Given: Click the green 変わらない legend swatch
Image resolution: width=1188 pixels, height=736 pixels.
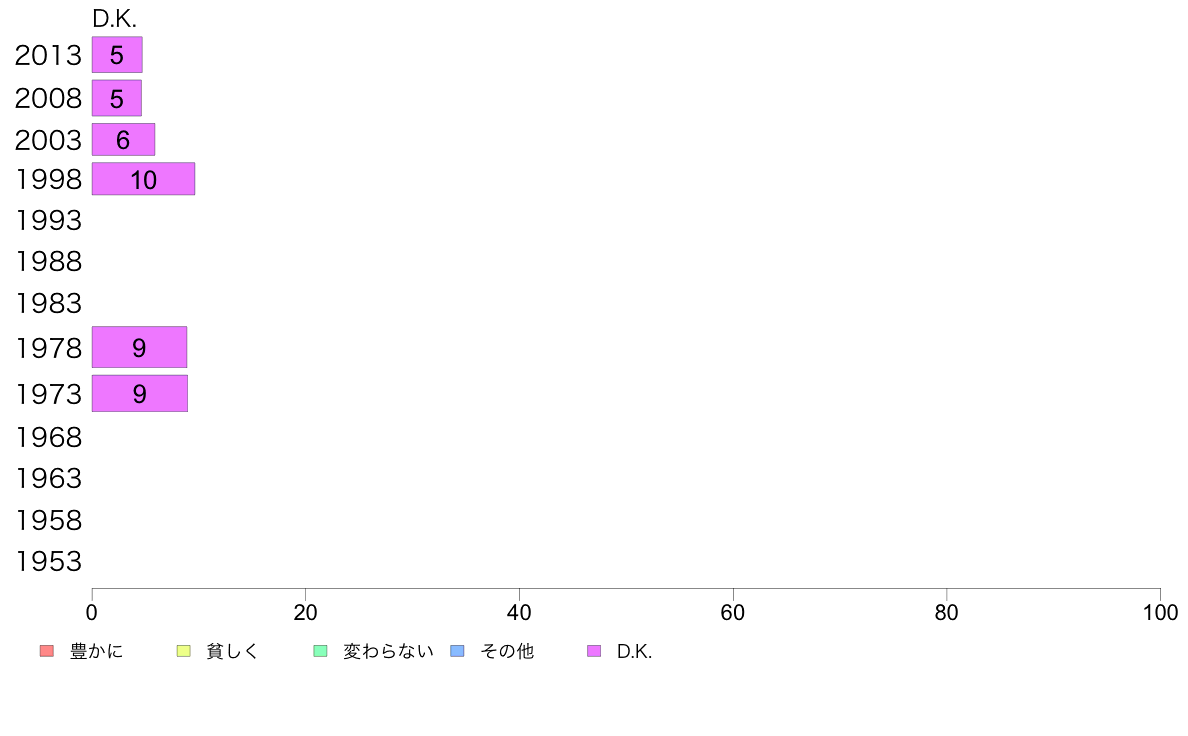Looking at the screenshot, I should tap(320, 651).
